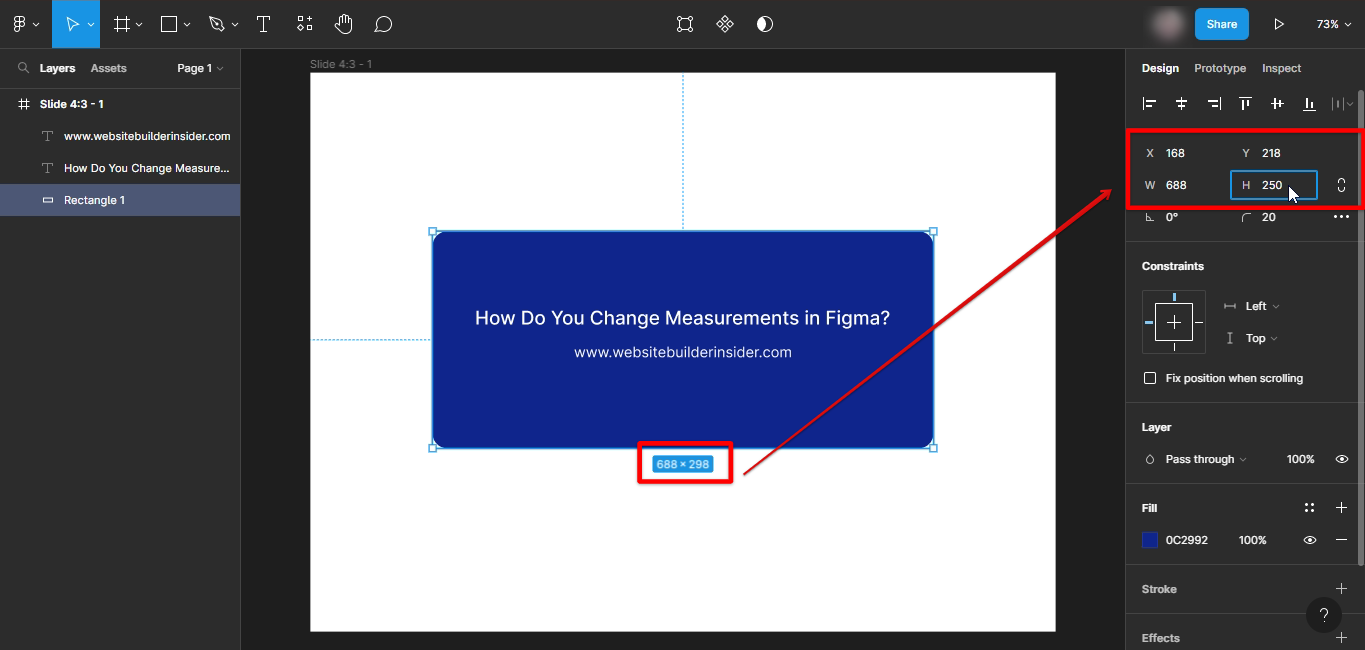Screen dimensions: 1365x650
Task: Click the Present play icon
Action: [x=1278, y=24]
